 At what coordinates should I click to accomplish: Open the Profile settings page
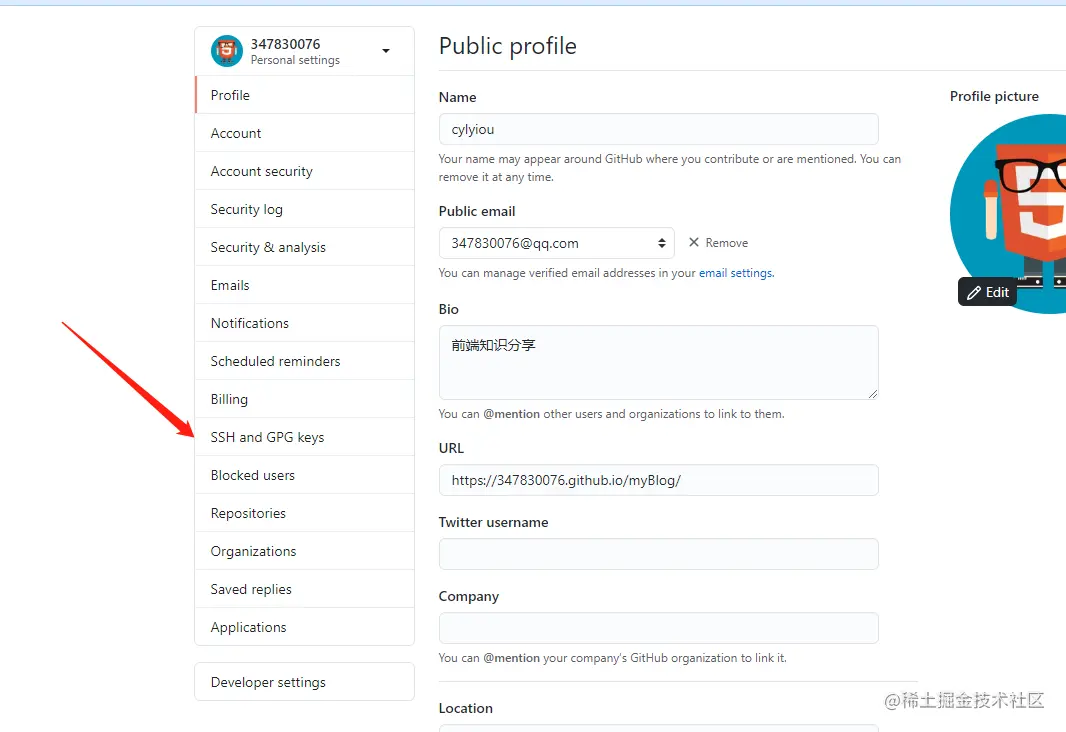pyautogui.click(x=305, y=95)
